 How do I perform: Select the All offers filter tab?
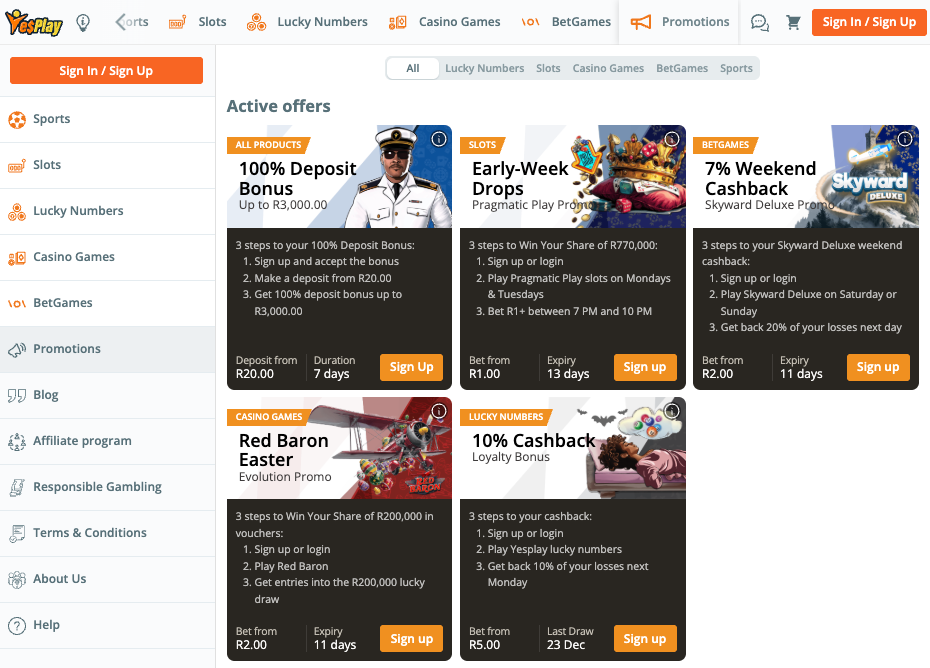tap(413, 68)
